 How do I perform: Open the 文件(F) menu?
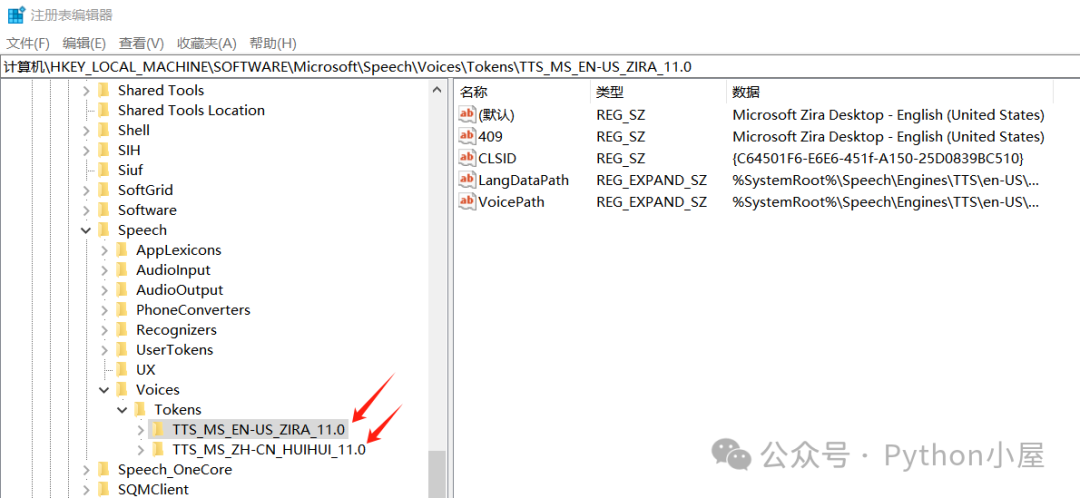point(28,43)
